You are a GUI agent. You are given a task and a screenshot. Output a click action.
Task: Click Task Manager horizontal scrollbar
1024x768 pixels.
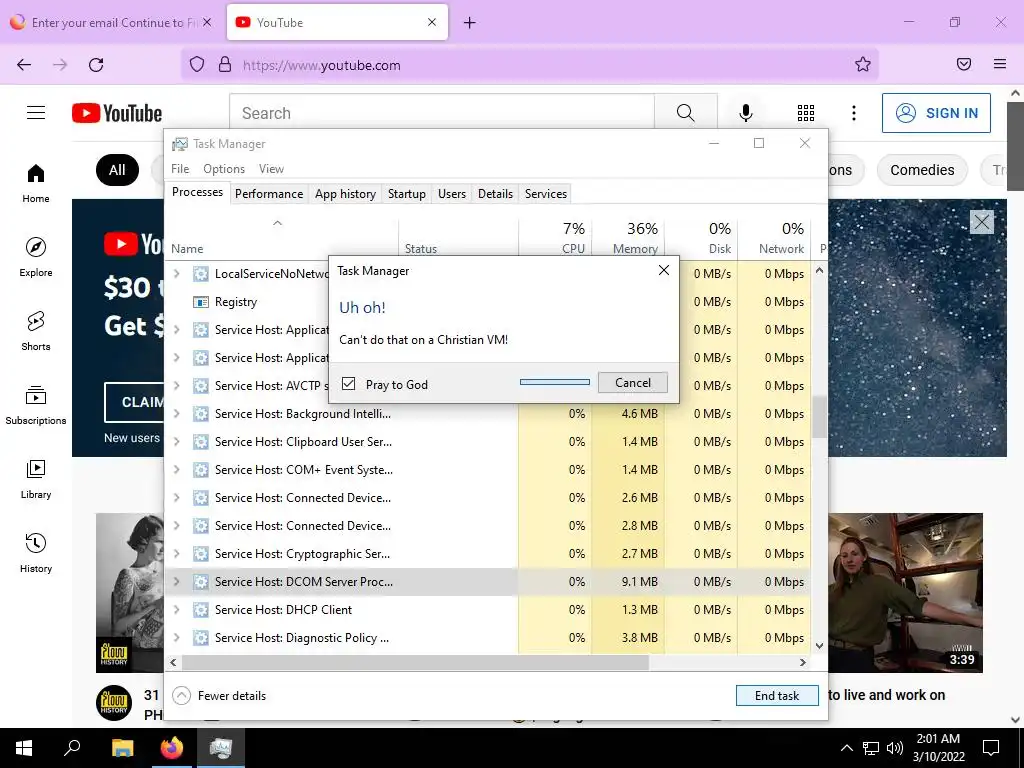(x=415, y=662)
